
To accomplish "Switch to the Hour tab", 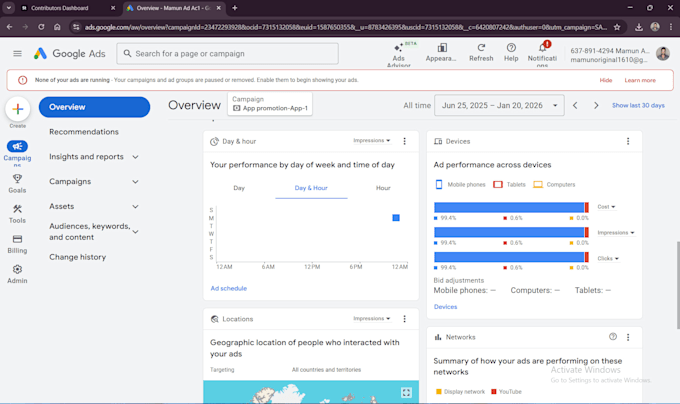I will tap(383, 188).
